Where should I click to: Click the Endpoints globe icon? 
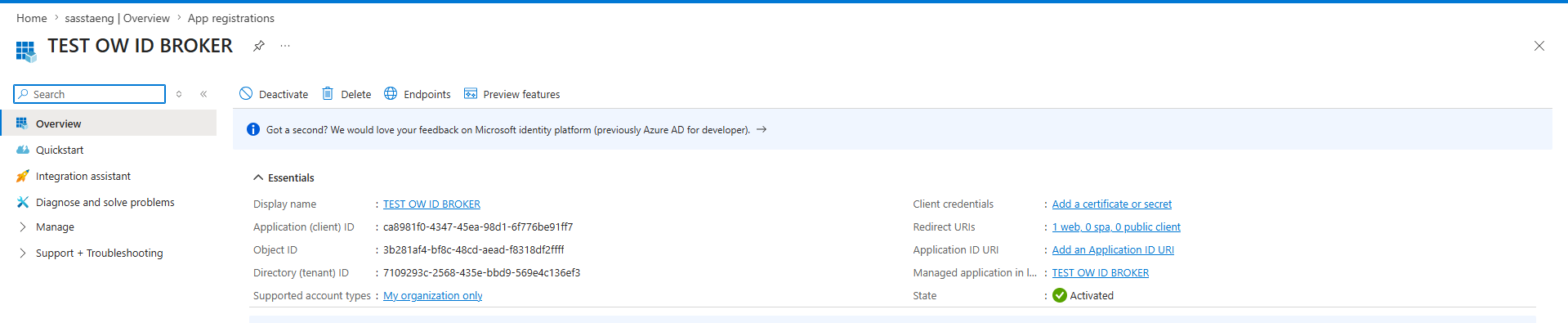[x=391, y=94]
